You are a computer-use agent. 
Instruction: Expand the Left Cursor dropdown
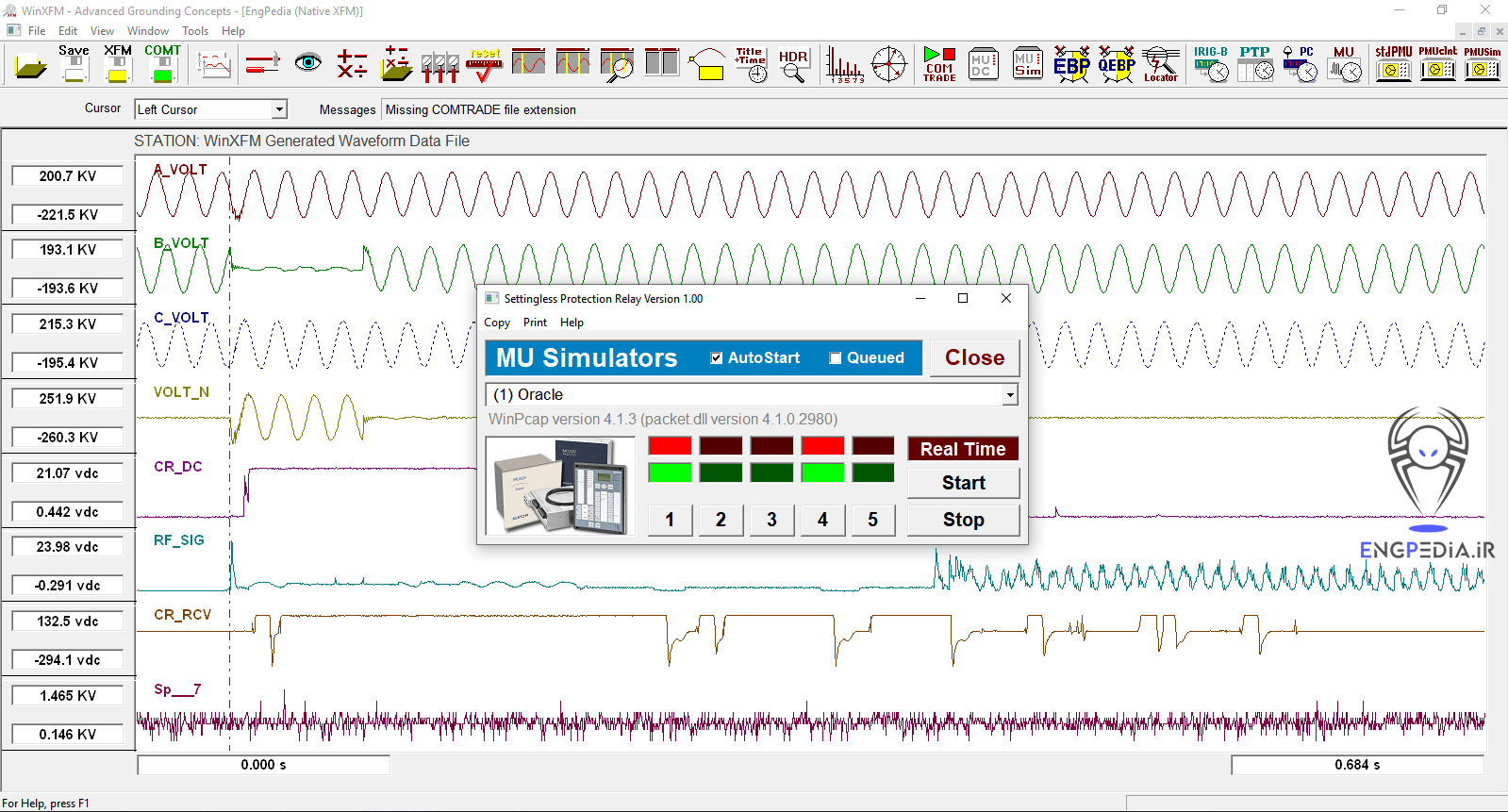click(x=279, y=109)
